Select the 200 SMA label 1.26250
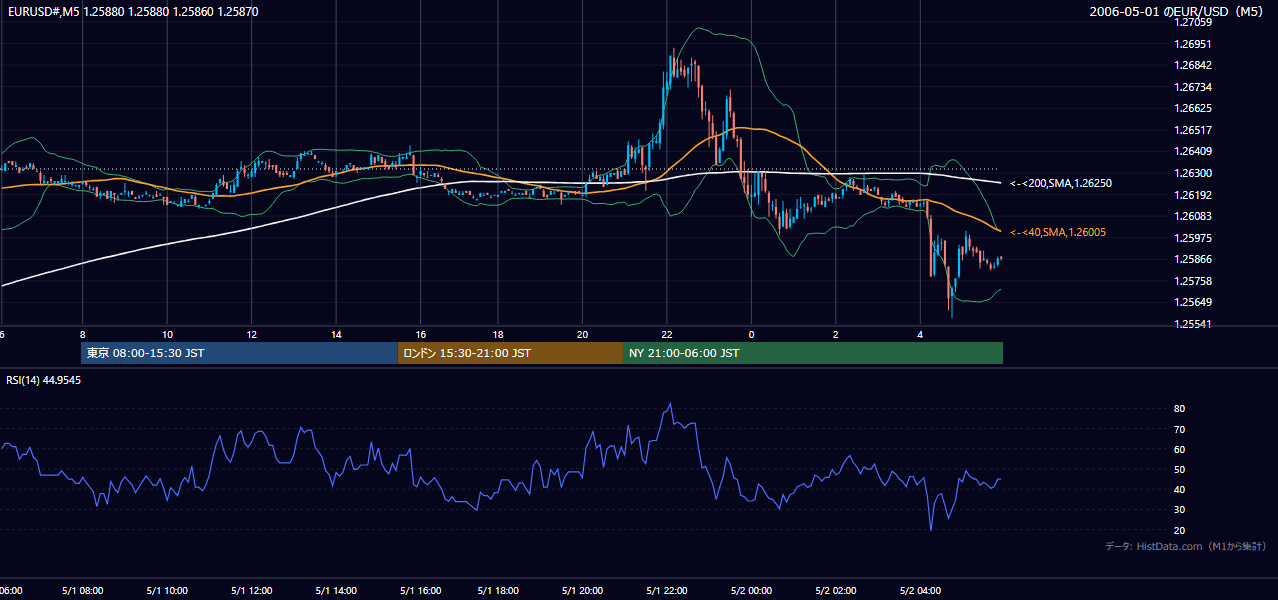This screenshot has height=600, width=1278. pos(1061,184)
